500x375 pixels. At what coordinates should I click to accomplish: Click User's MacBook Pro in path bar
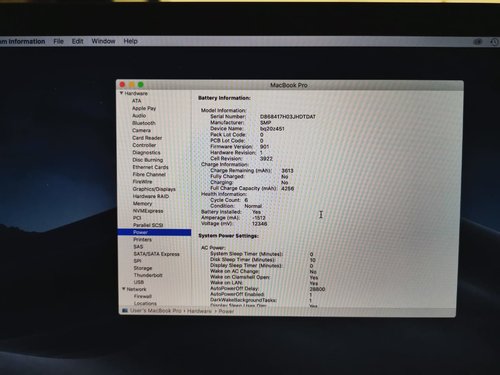[155, 311]
